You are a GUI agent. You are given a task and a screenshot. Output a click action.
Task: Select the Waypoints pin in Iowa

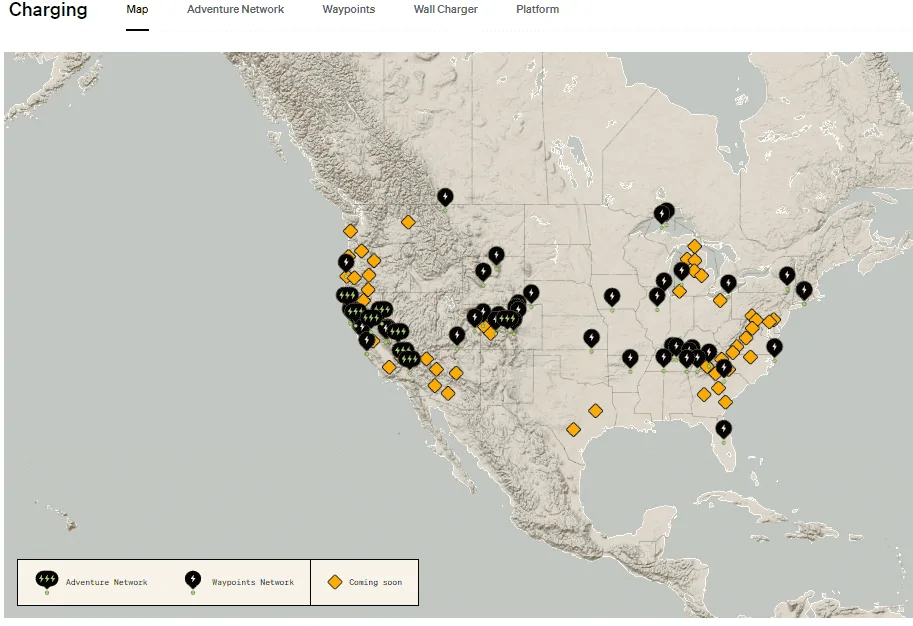611,298
